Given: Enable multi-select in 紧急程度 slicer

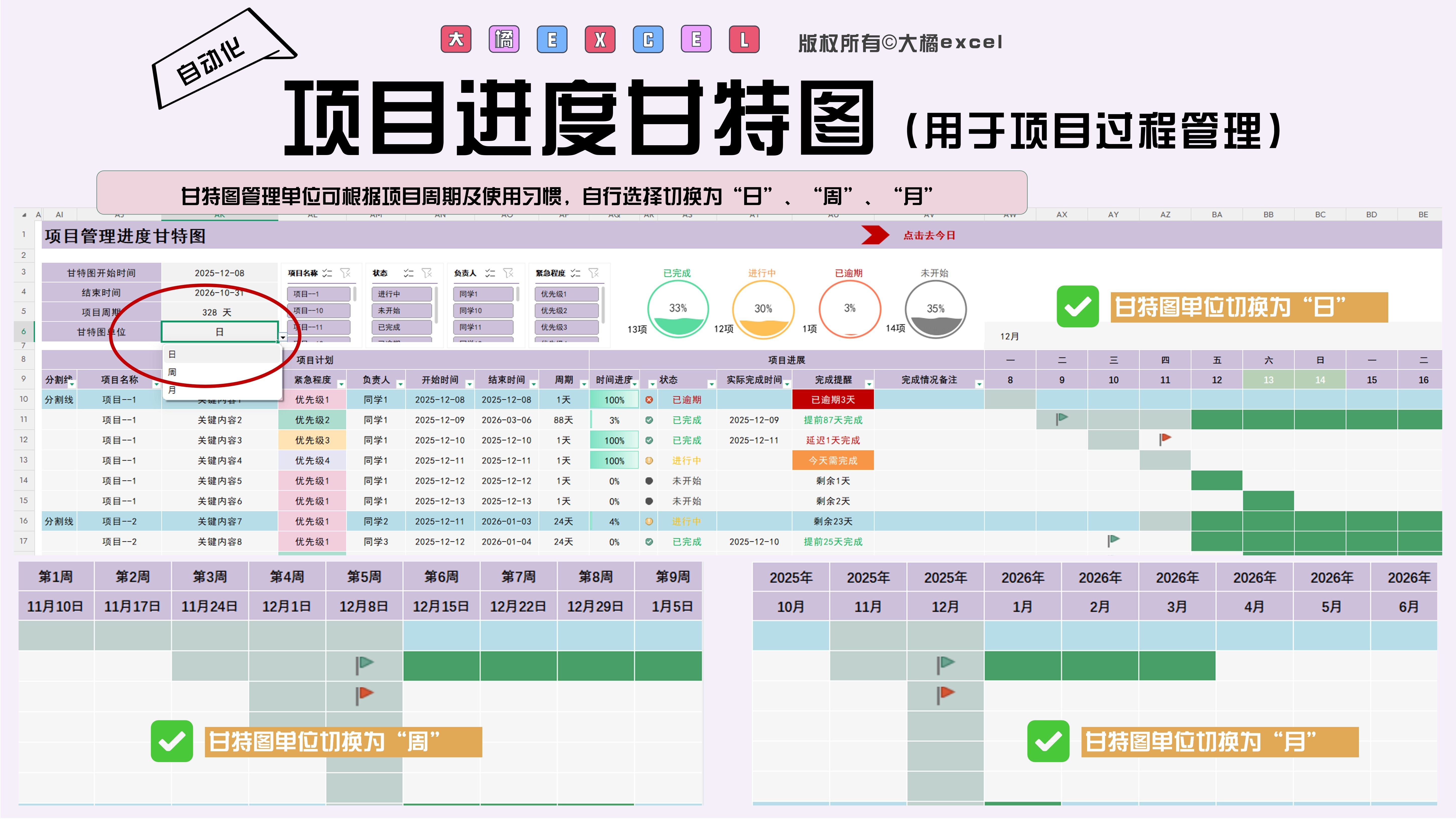Looking at the screenshot, I should click(575, 273).
